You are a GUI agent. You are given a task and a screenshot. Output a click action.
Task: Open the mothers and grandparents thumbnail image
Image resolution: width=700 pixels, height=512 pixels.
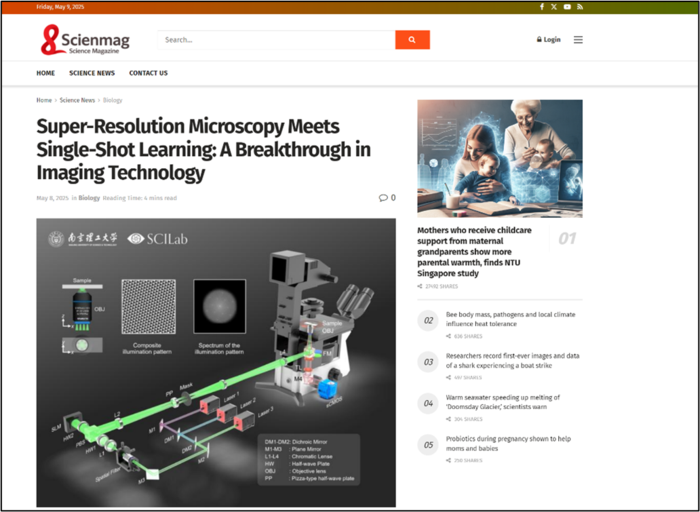coord(500,158)
